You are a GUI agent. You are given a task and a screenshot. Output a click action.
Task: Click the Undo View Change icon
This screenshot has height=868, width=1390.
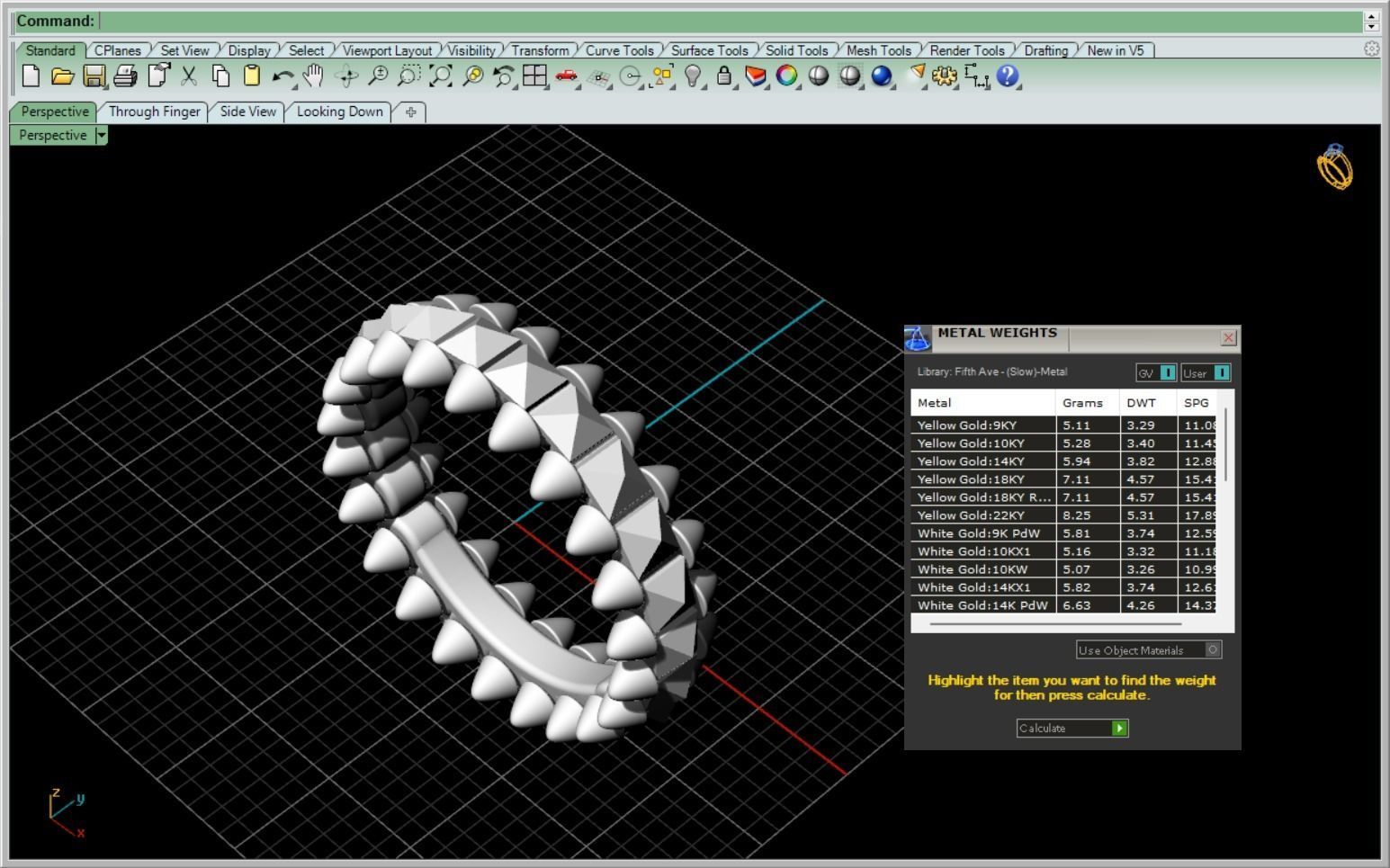click(x=504, y=76)
